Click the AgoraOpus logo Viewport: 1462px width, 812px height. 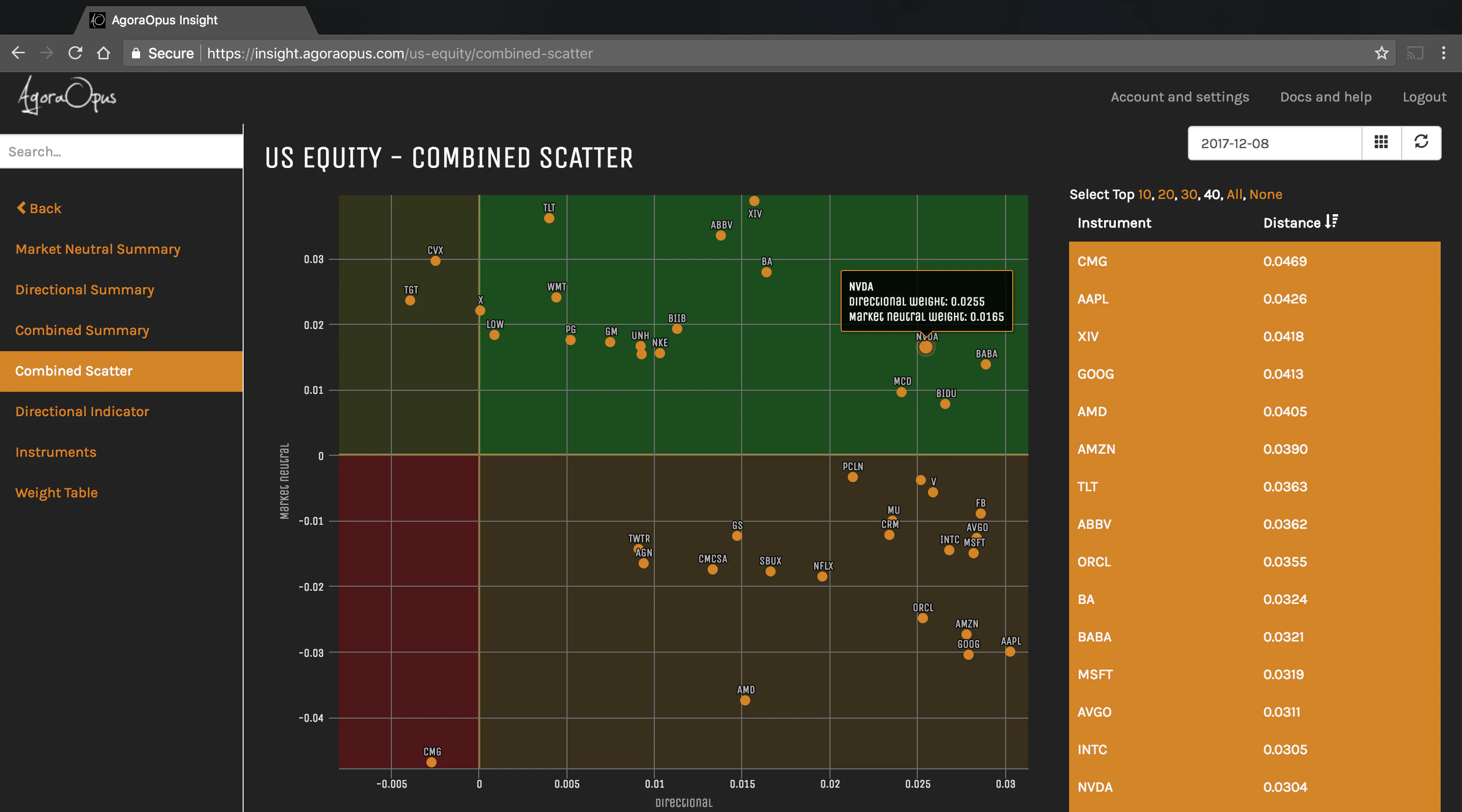[67, 95]
